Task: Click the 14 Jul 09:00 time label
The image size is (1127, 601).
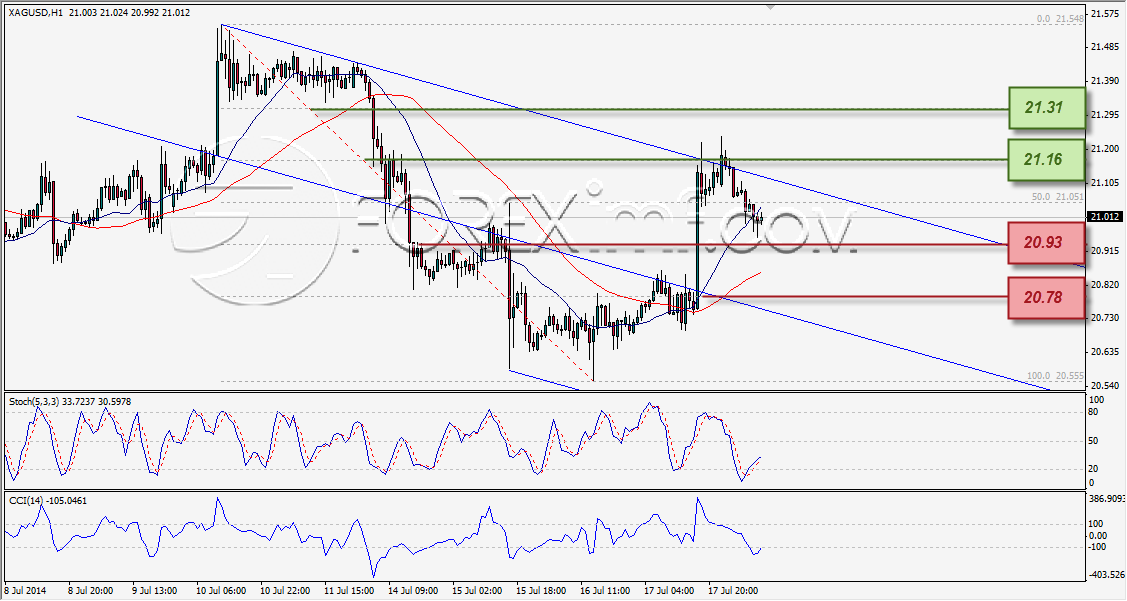Action: tap(413, 591)
